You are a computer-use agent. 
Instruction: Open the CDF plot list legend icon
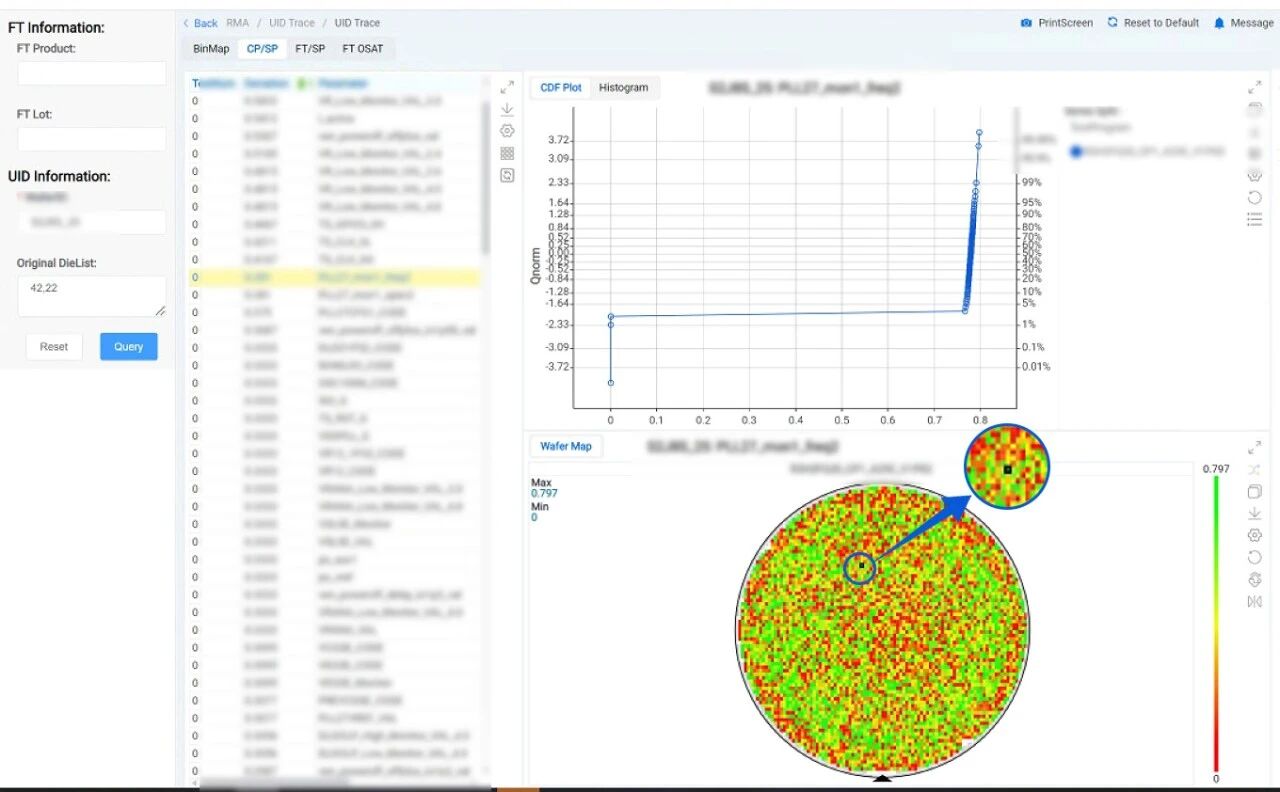pos(1255,219)
